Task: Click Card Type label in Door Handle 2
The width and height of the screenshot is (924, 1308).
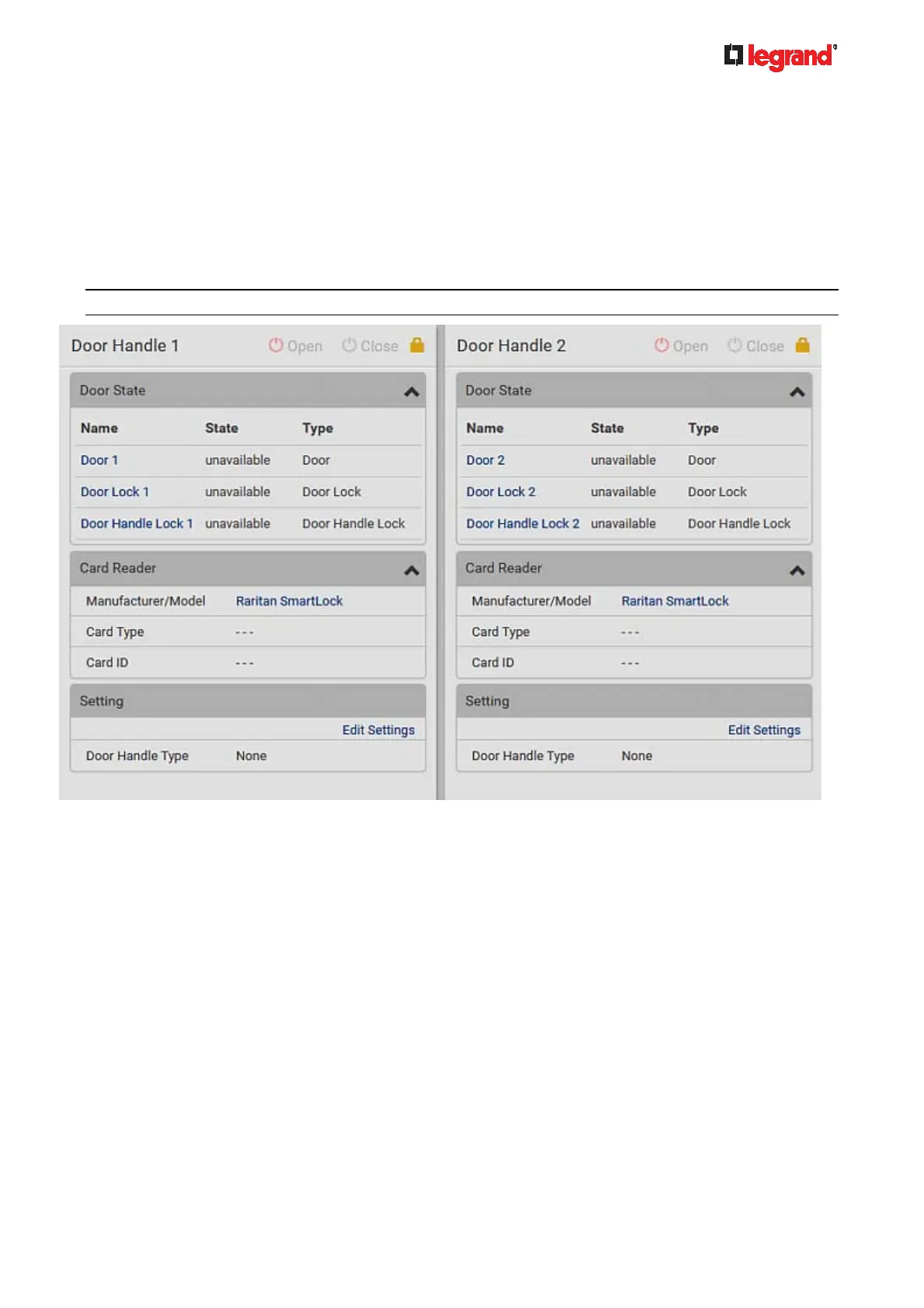Action: tap(501, 631)
